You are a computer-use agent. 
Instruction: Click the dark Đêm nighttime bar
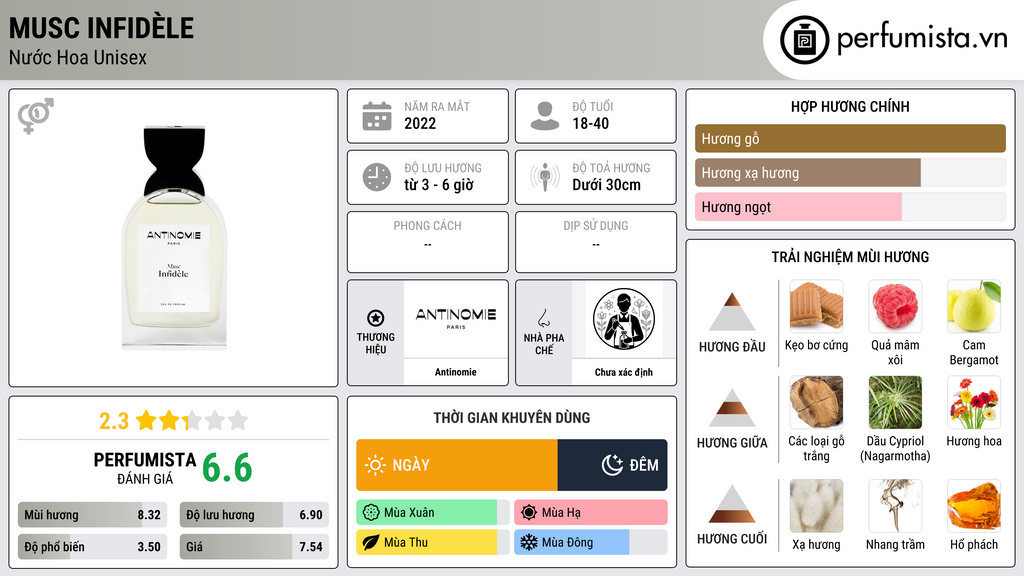(613, 465)
